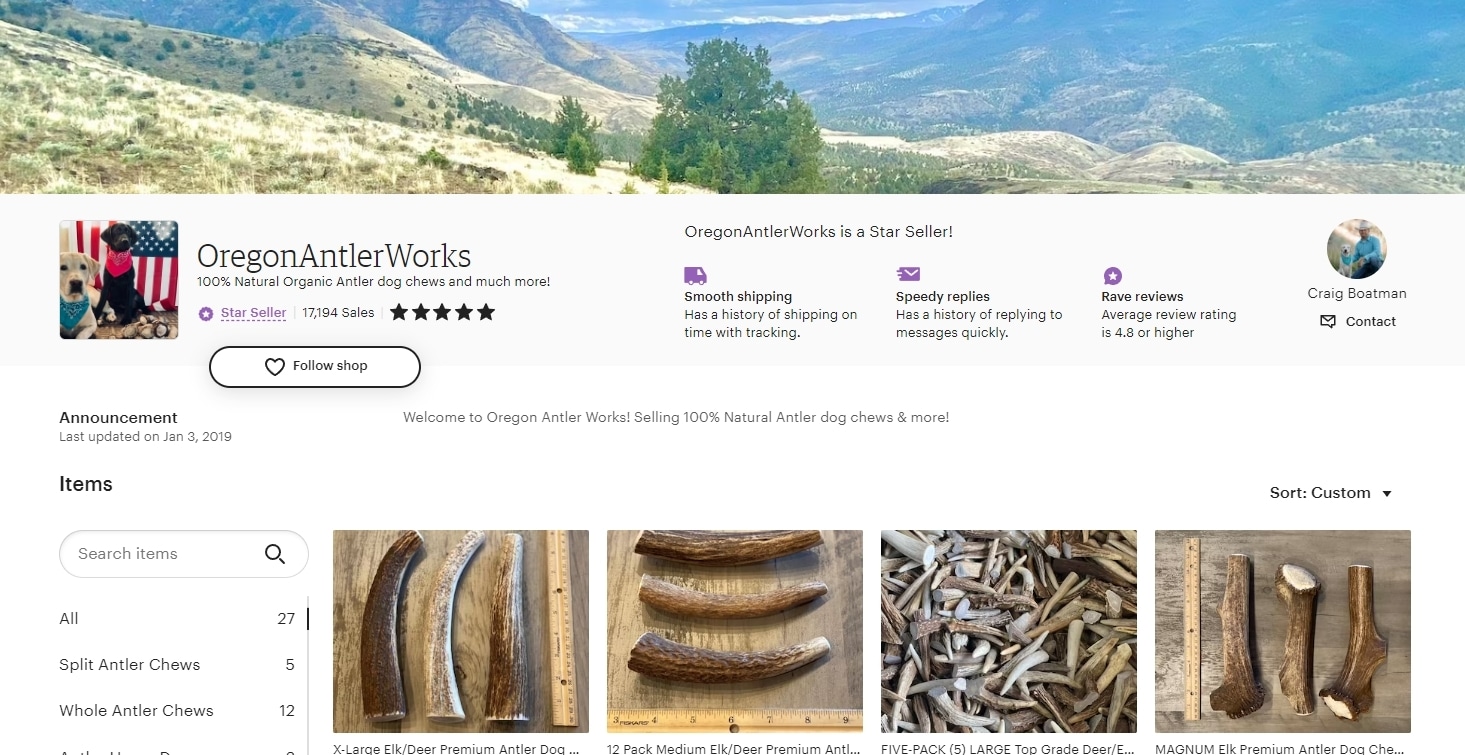Click the search magnifier icon

point(275,554)
